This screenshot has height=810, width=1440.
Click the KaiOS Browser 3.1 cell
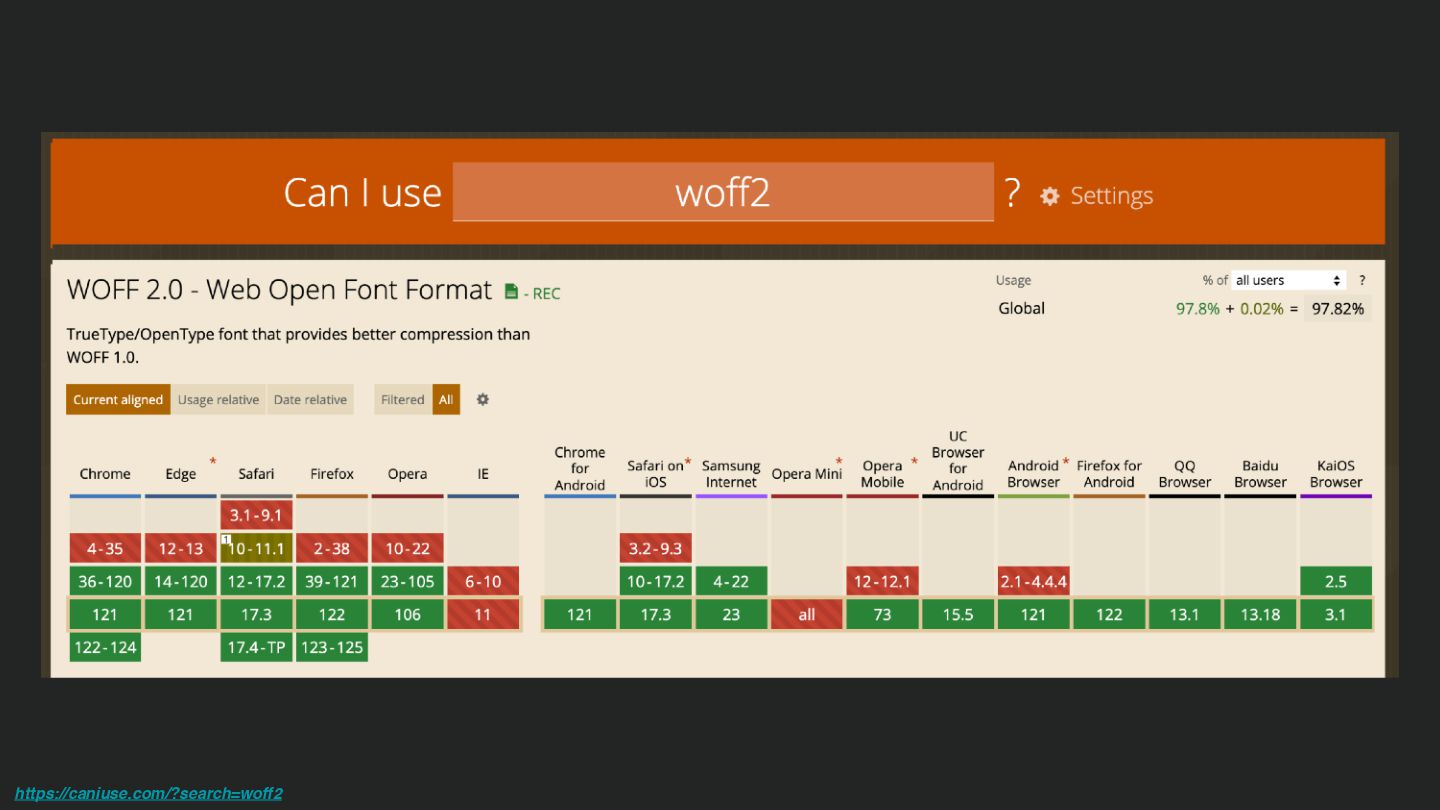(1336, 614)
